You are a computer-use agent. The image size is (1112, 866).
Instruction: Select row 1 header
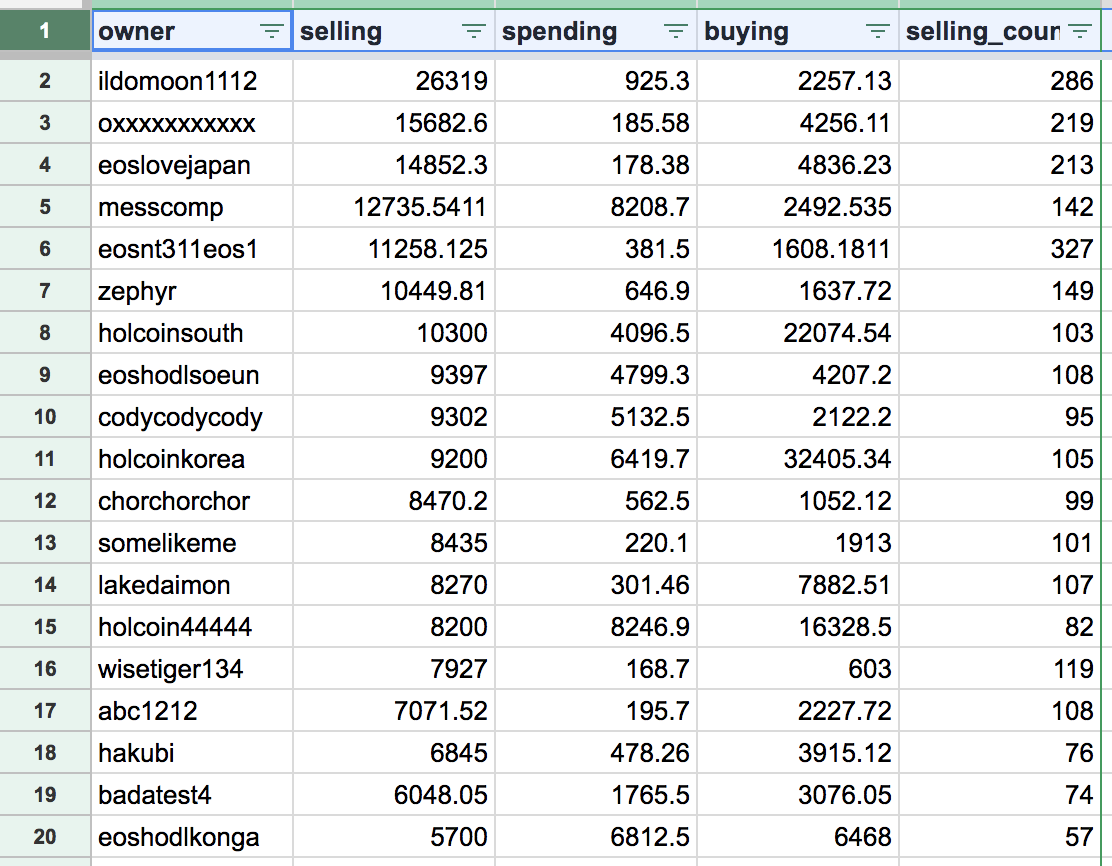pyautogui.click(x=45, y=31)
